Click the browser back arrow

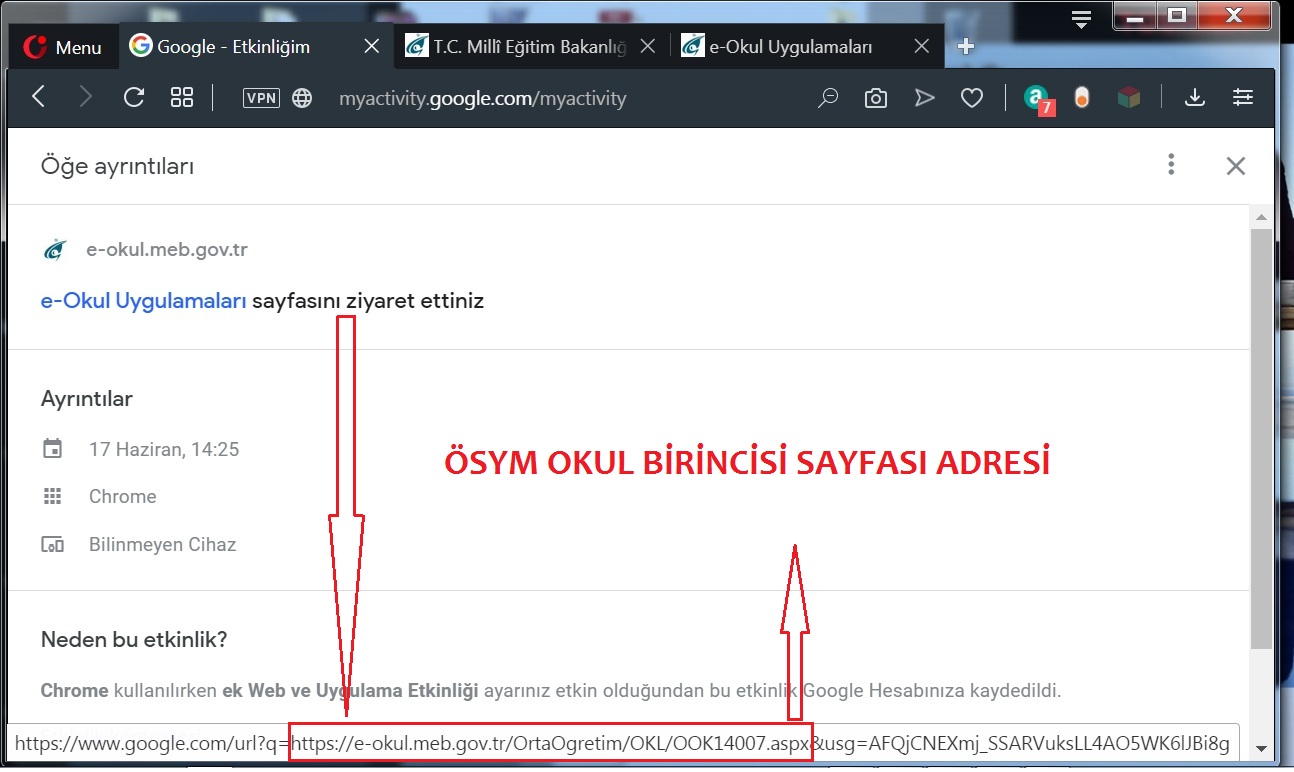point(39,97)
